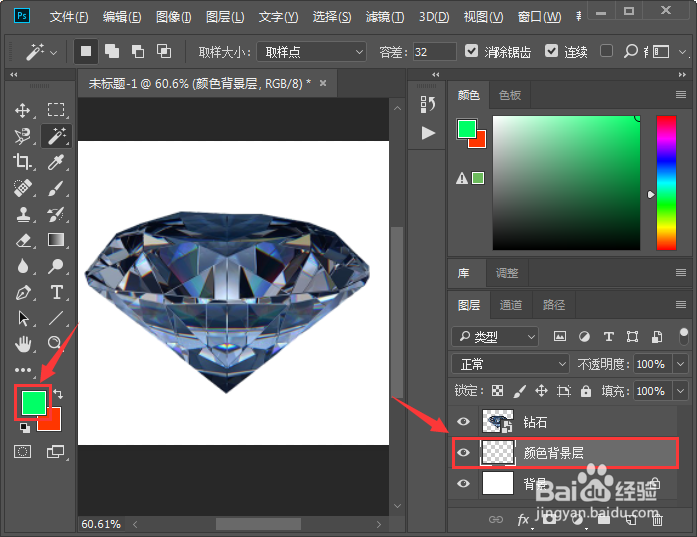697x537 pixels.
Task: Open the extra tools ellipsis
Action: [23, 369]
